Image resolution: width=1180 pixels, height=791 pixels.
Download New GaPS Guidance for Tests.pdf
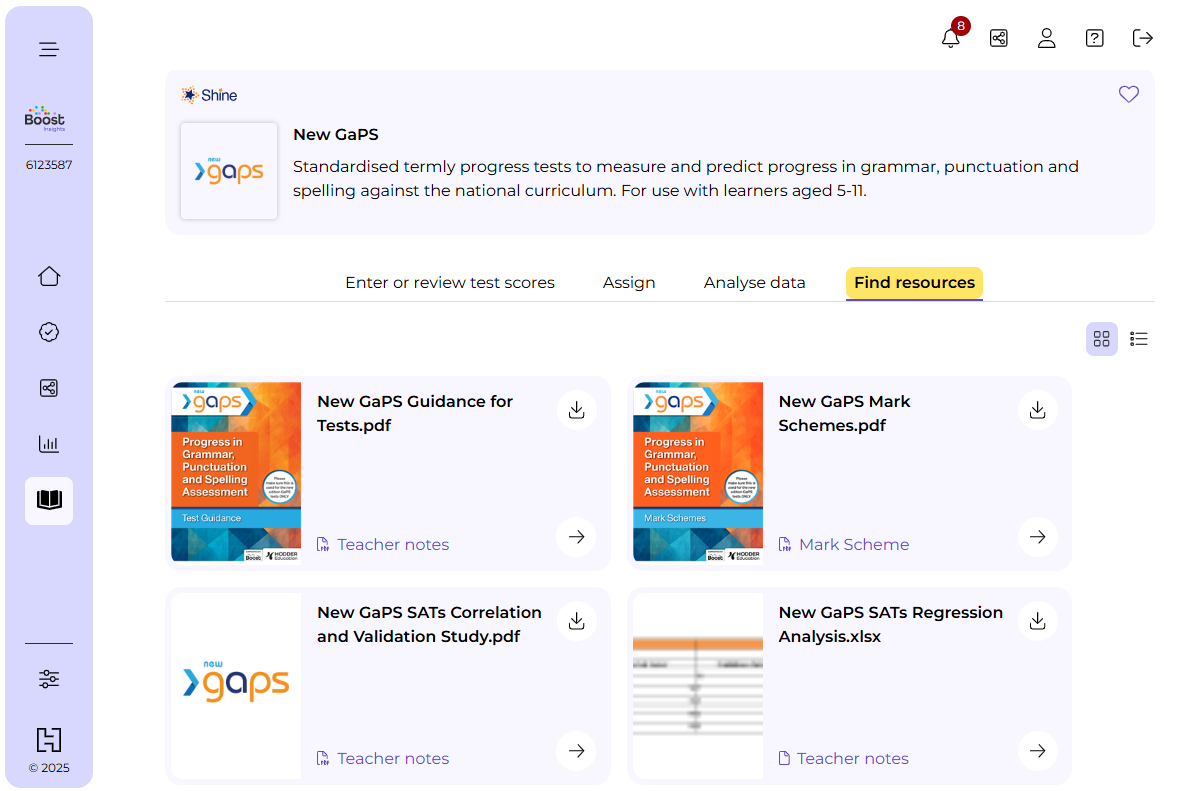(x=576, y=410)
